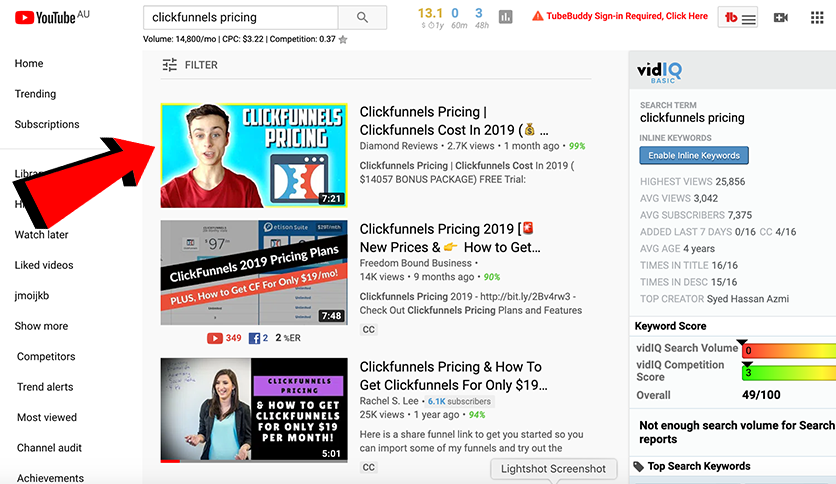This screenshot has width=836, height=484.
Task: Click HIGHEST VIEWS 25,856 value
Action: tap(730, 182)
